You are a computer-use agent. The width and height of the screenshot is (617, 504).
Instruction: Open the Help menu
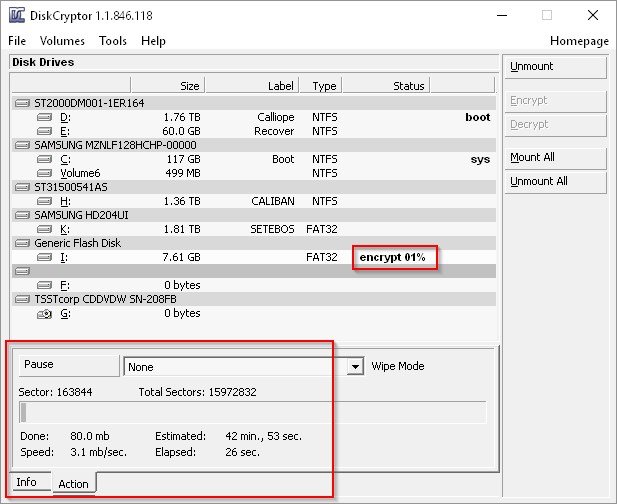pos(153,41)
